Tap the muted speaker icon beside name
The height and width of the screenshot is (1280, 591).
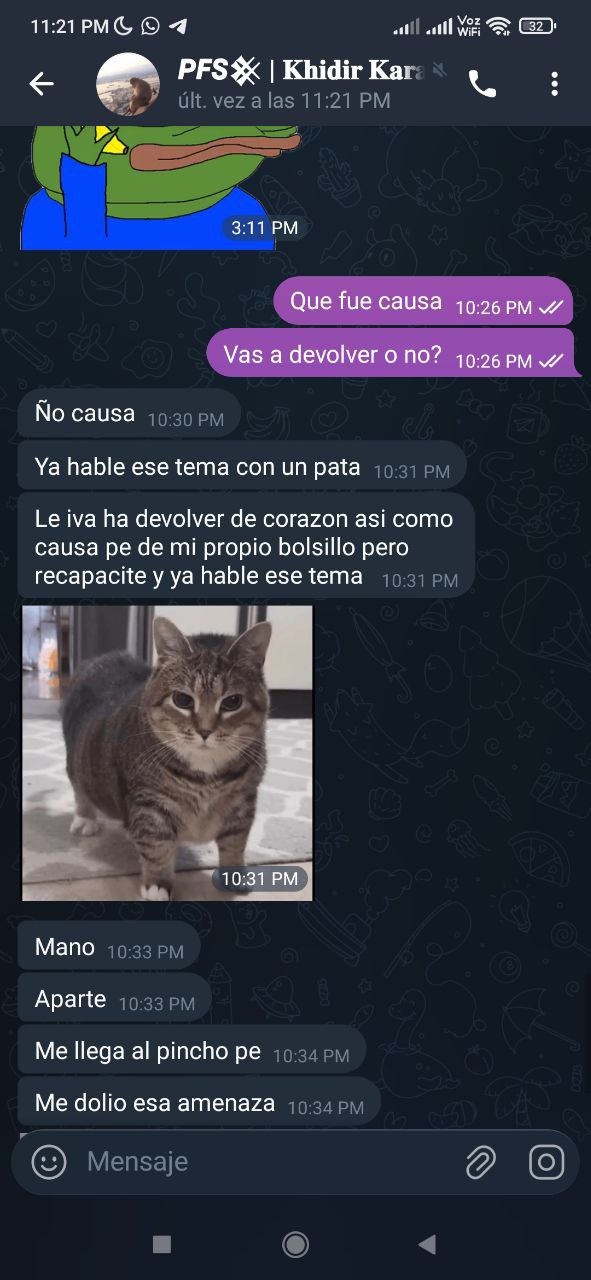pos(439,70)
